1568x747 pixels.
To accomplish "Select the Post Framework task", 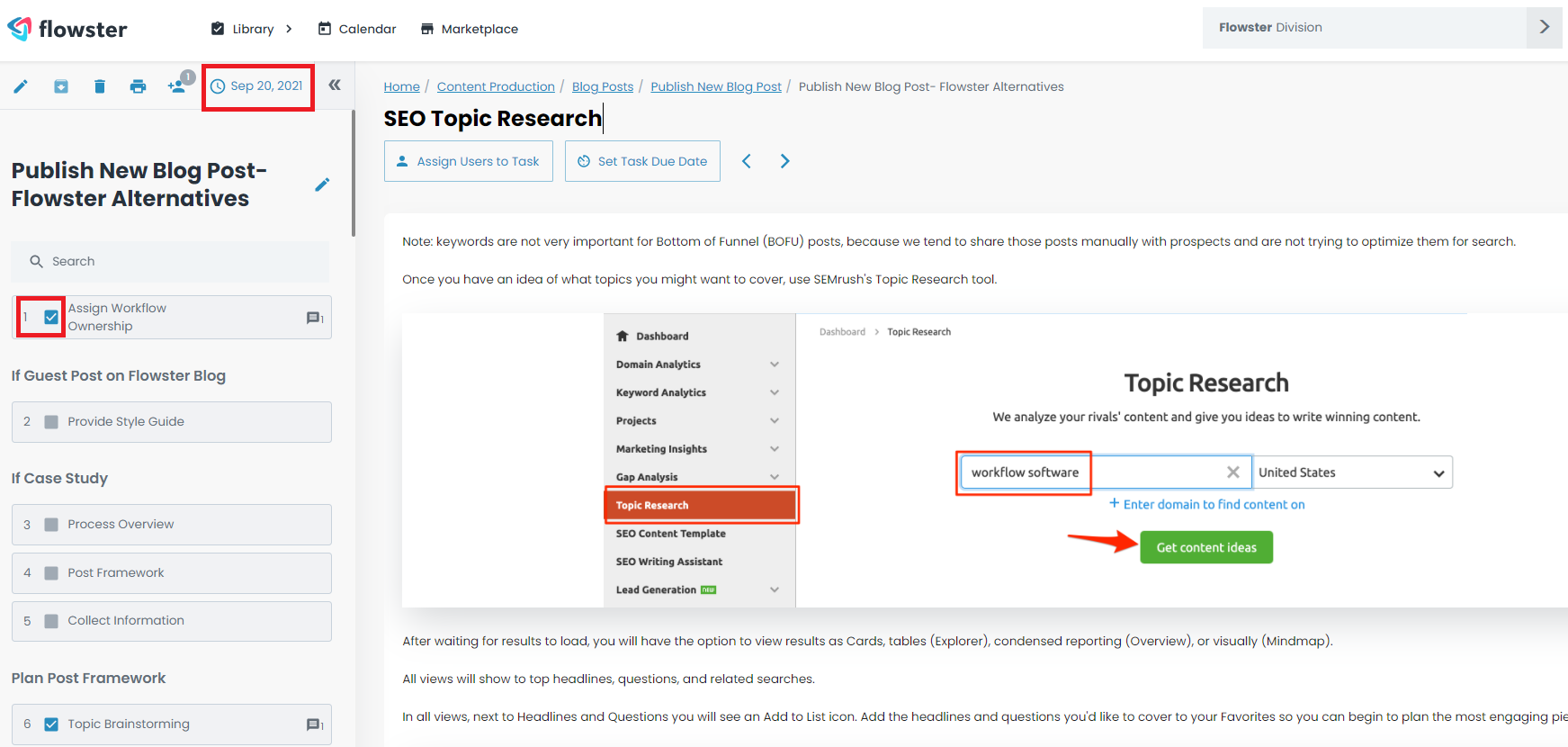I will tap(172, 573).
